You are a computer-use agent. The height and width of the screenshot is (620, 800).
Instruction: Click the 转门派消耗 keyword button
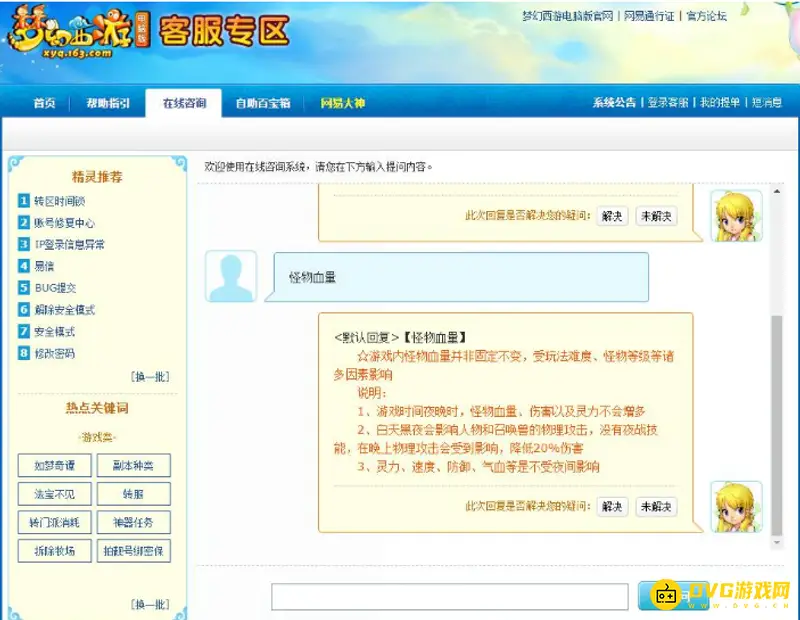click(55, 523)
